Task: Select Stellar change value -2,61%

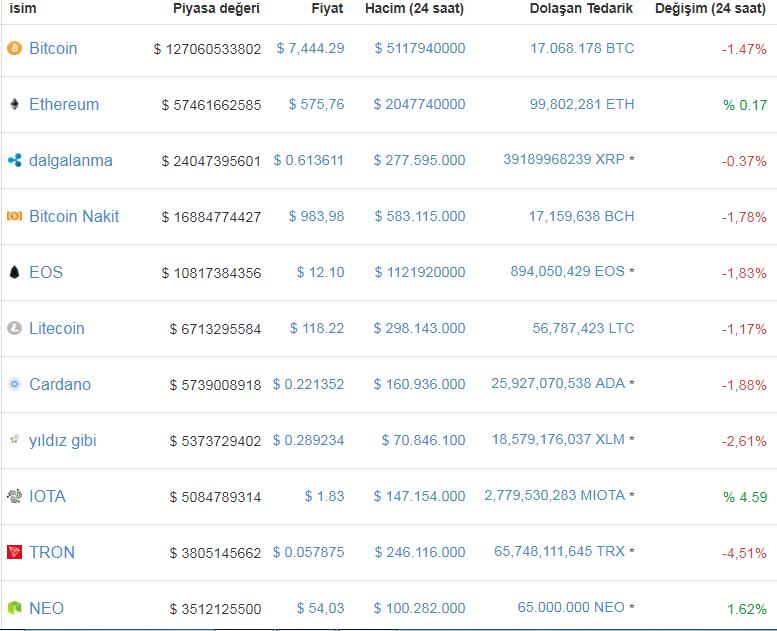Action: (x=744, y=441)
